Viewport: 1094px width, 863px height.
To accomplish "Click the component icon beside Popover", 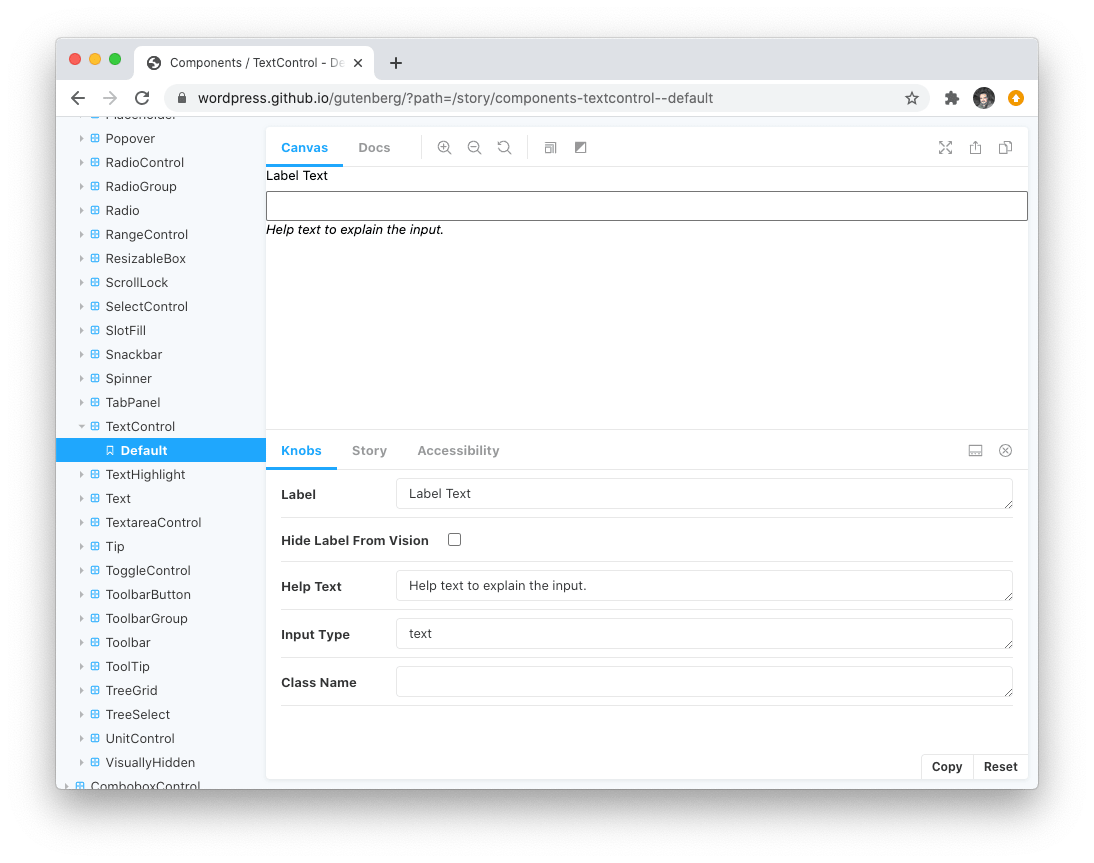I will 95,138.
